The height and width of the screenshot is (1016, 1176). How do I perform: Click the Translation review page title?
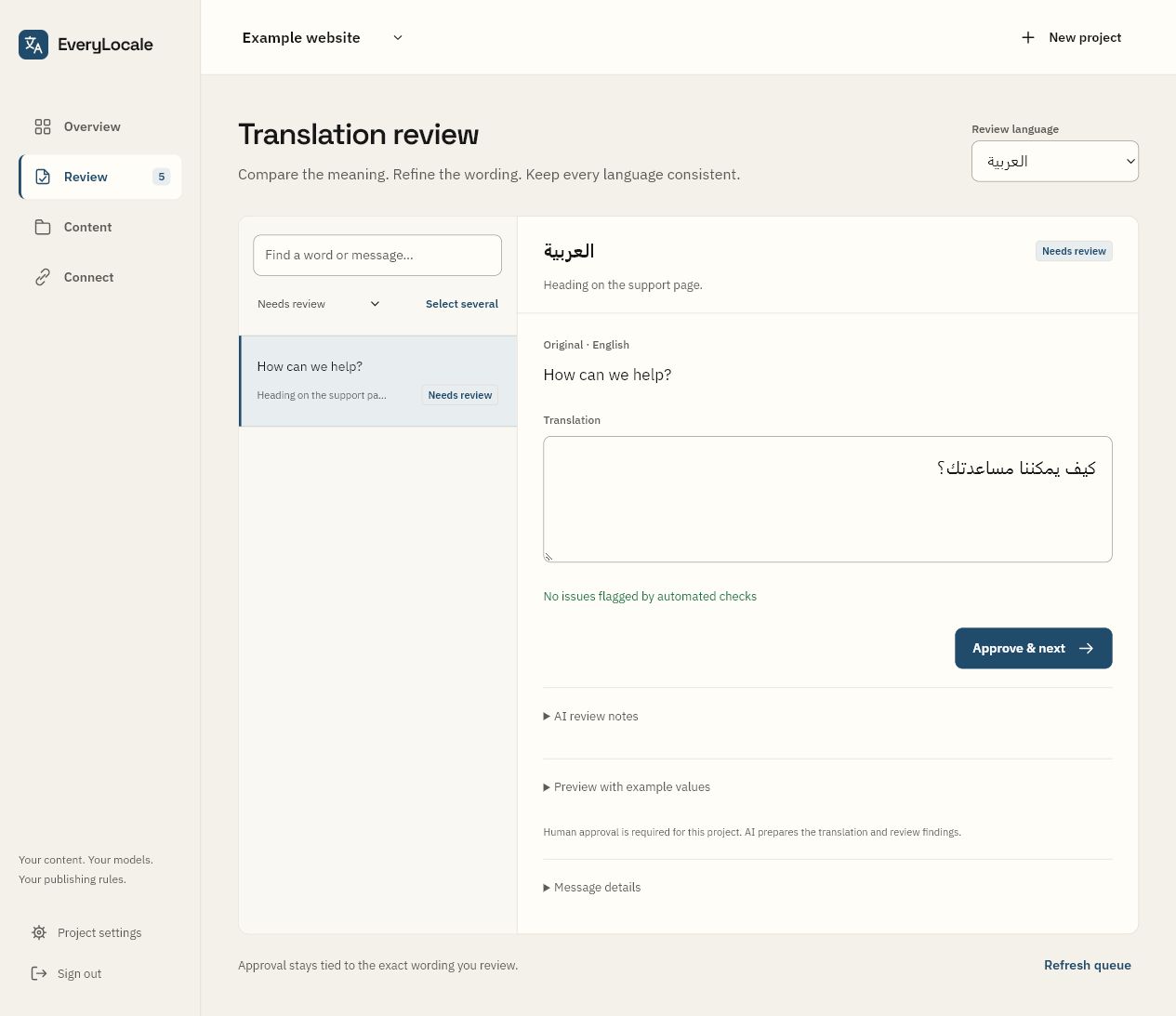359,135
